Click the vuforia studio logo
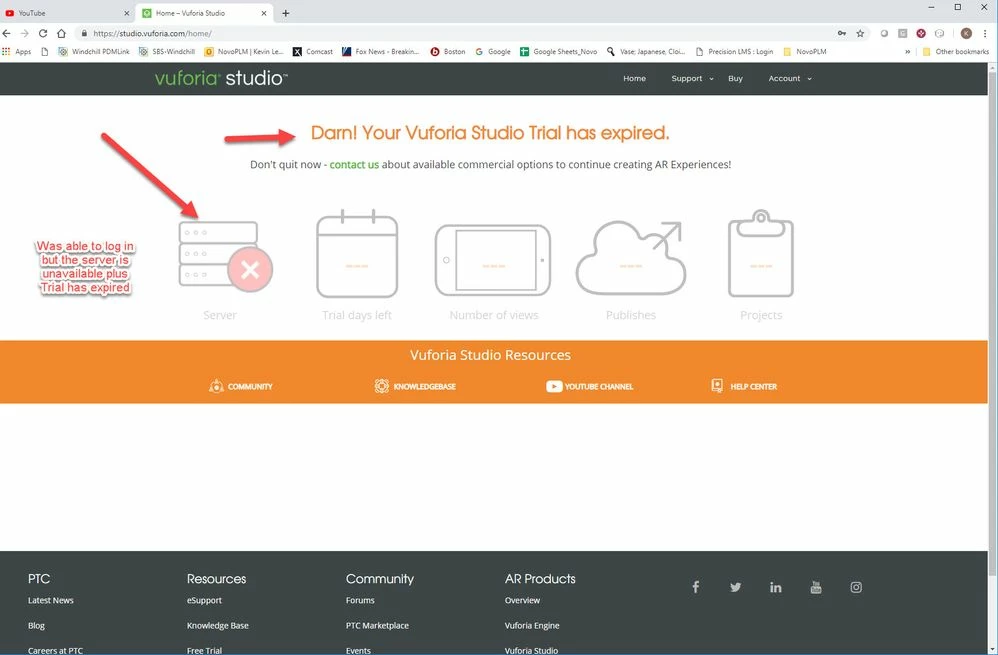The width and height of the screenshot is (998, 655). click(x=221, y=78)
